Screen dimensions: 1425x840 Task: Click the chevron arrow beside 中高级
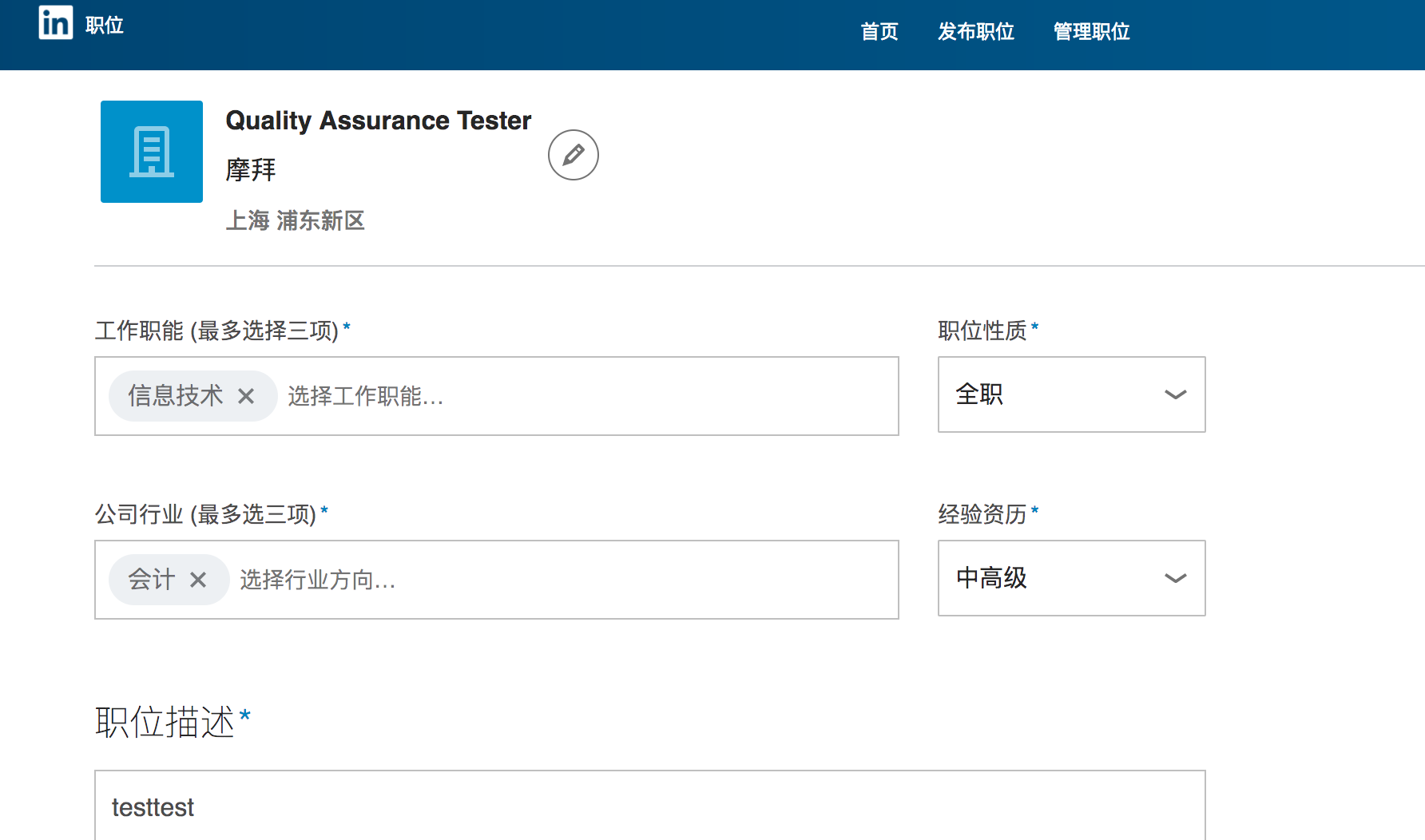(x=1175, y=578)
